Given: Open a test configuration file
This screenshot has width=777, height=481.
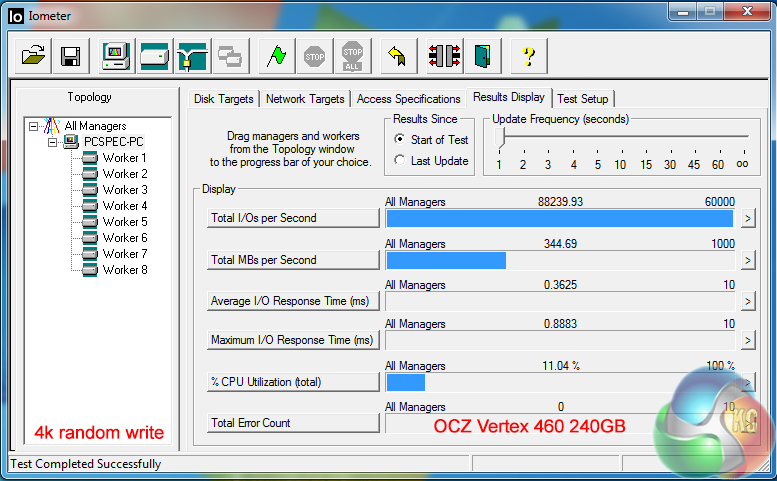Looking at the screenshot, I should (33, 56).
